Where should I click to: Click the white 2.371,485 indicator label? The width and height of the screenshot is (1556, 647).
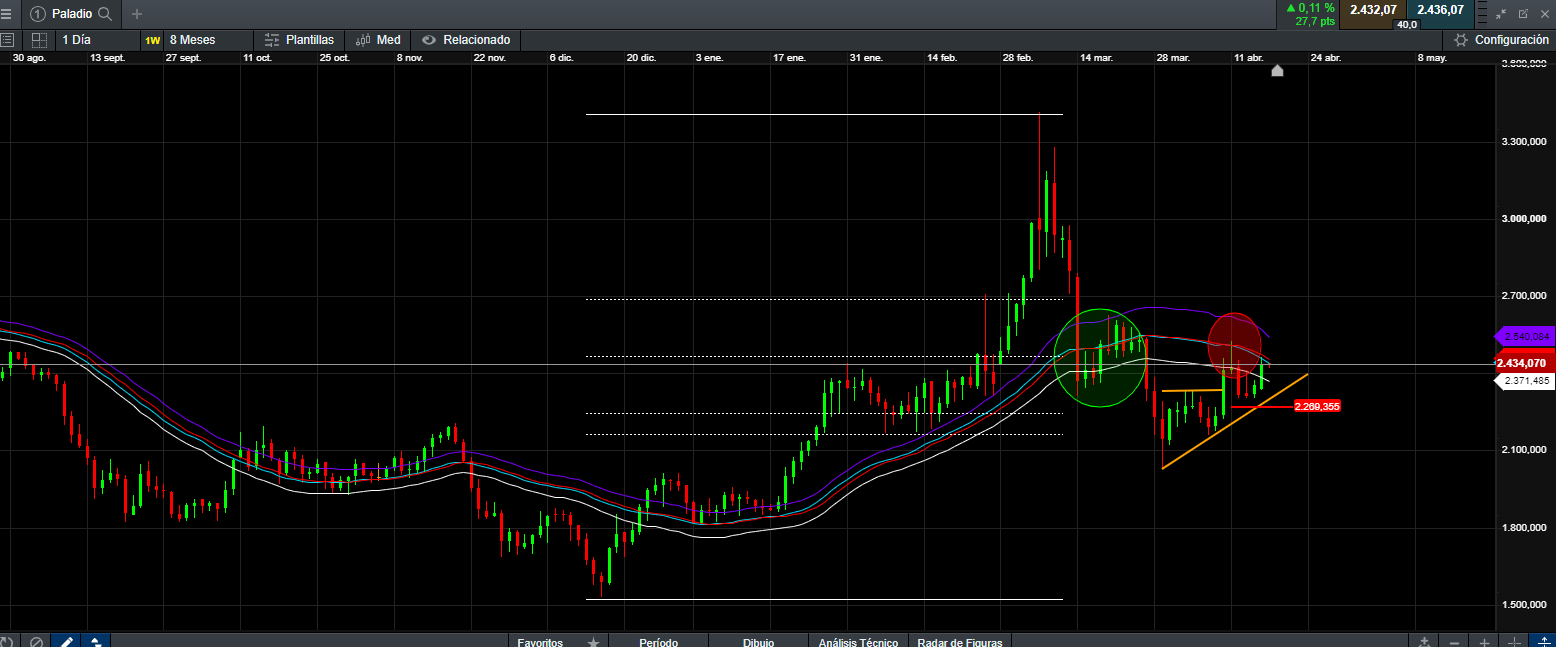point(1524,381)
